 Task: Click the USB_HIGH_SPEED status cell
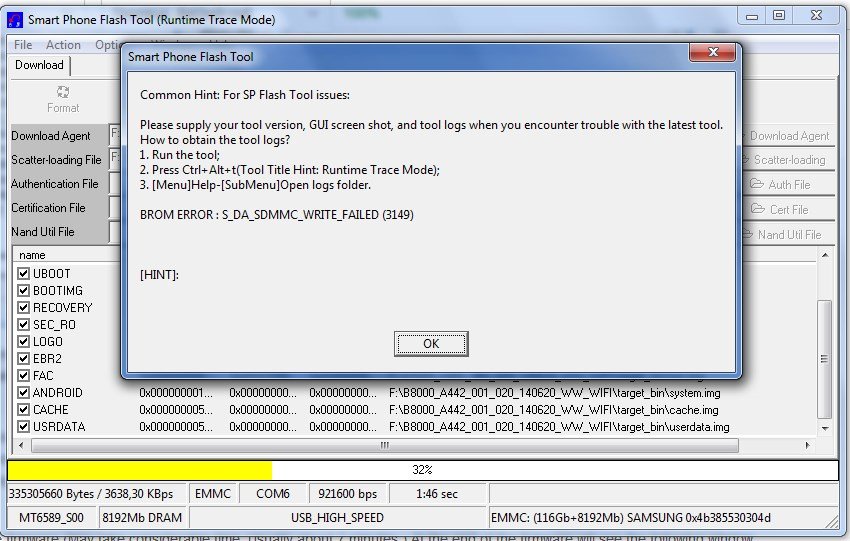(337, 518)
